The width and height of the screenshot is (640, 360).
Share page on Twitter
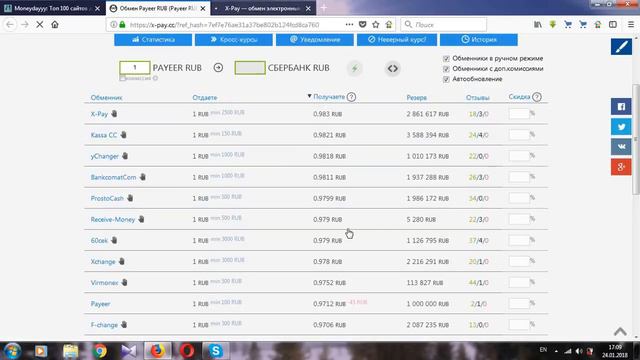621,127
